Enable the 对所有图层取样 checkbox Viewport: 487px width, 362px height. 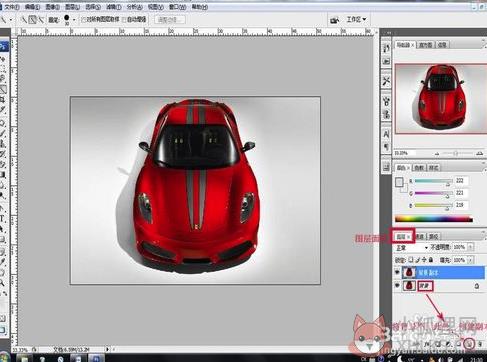click(84, 20)
